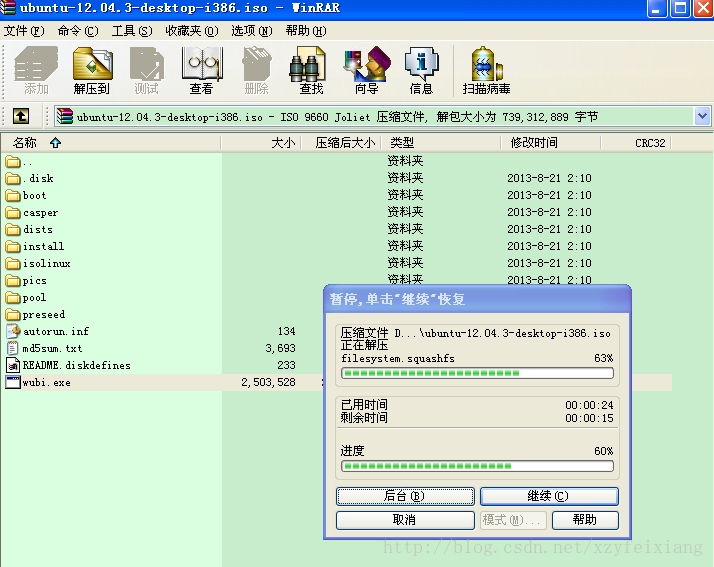Viewport: 714px width, 567px height.
Task: Click the Continue (继续) button
Action: [549, 496]
